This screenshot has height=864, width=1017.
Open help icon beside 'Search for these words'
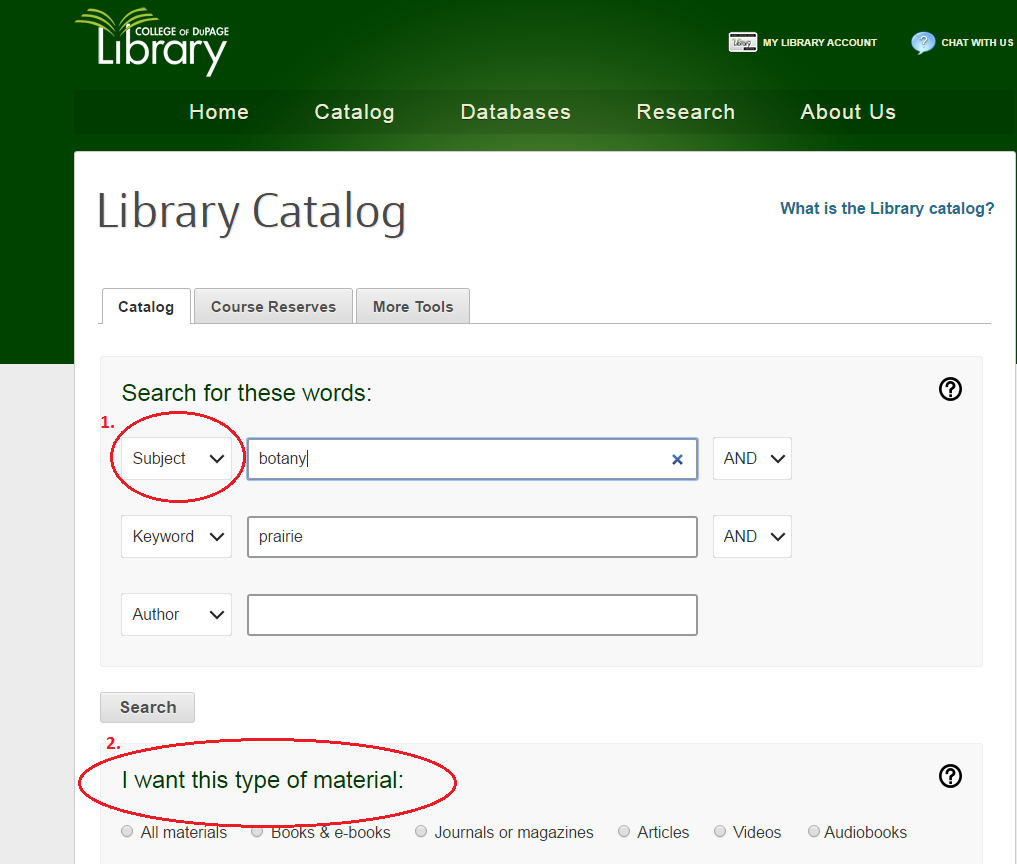pyautogui.click(x=950, y=389)
